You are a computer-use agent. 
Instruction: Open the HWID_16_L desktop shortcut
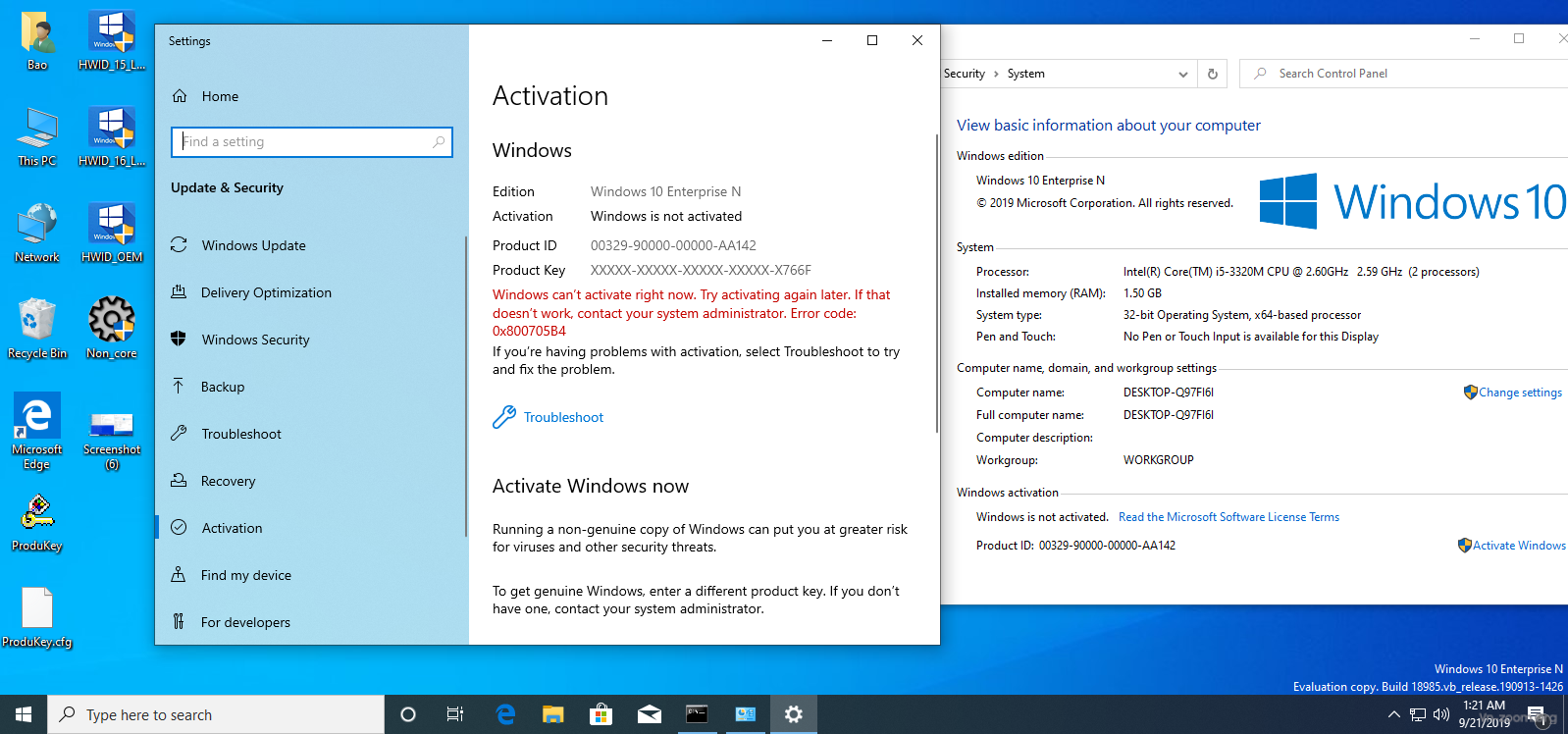click(x=112, y=136)
